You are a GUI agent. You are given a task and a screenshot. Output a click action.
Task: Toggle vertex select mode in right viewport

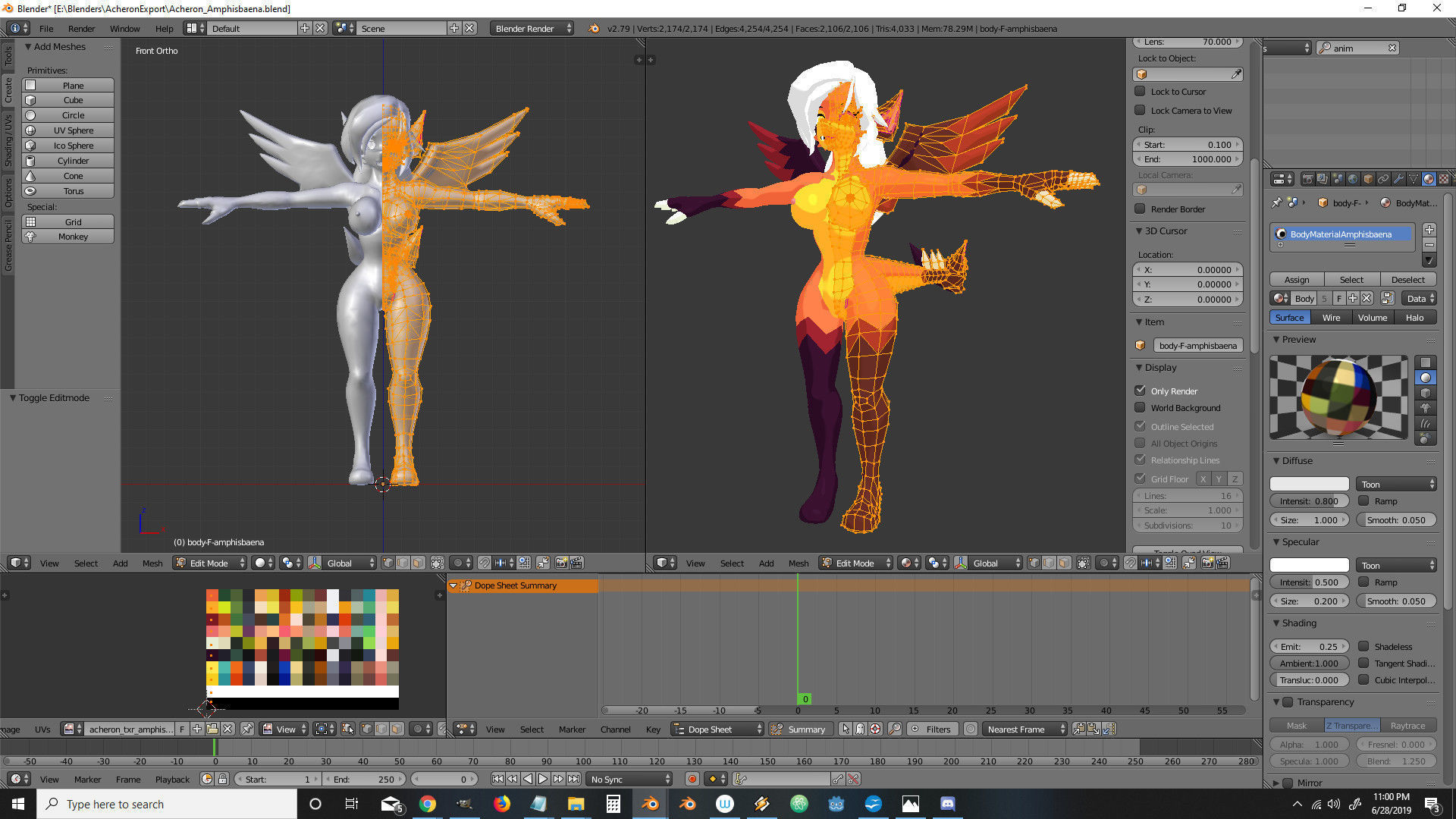click(1034, 563)
